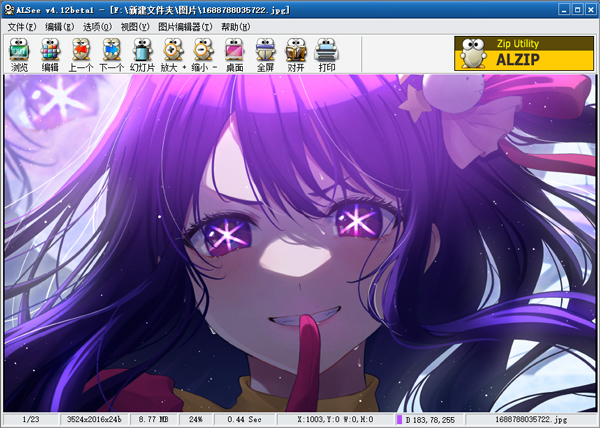Click the Browse (浏览) toolbar icon

tap(19, 53)
